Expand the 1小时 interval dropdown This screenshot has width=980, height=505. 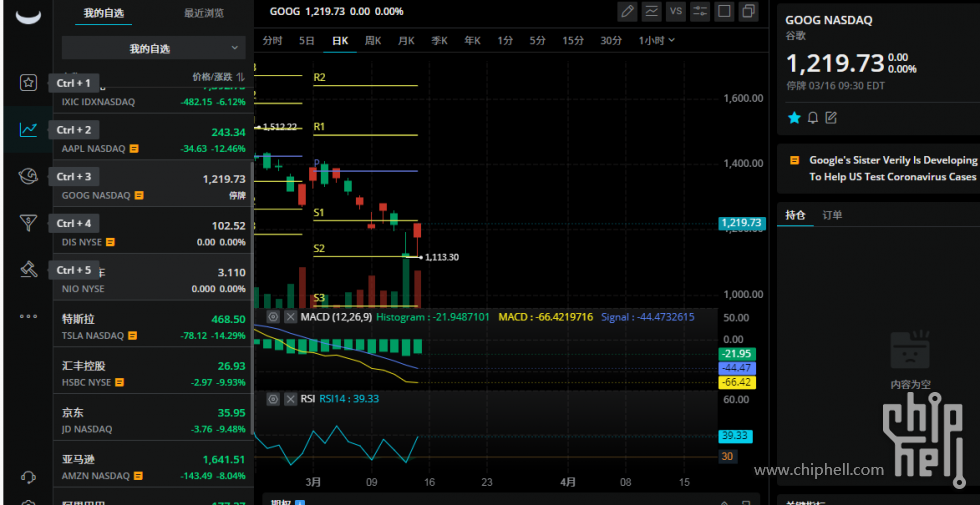pos(656,40)
